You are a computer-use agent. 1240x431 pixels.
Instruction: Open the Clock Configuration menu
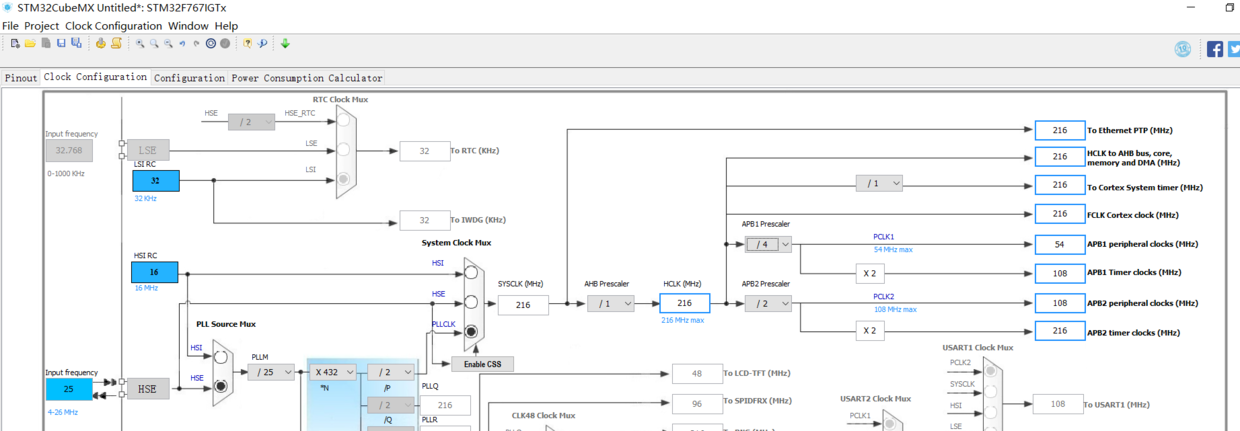(x=113, y=26)
